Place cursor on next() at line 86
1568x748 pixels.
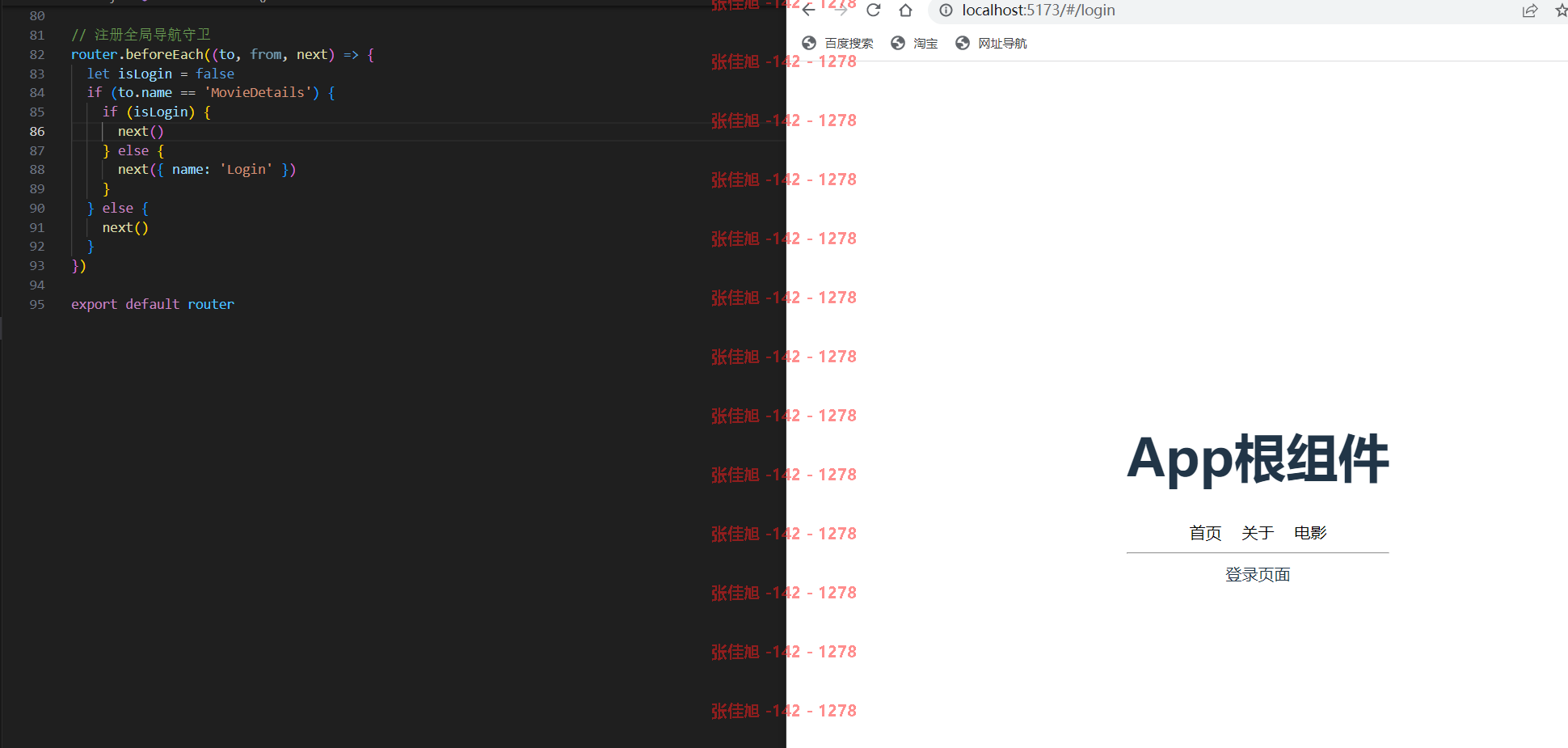point(141,131)
